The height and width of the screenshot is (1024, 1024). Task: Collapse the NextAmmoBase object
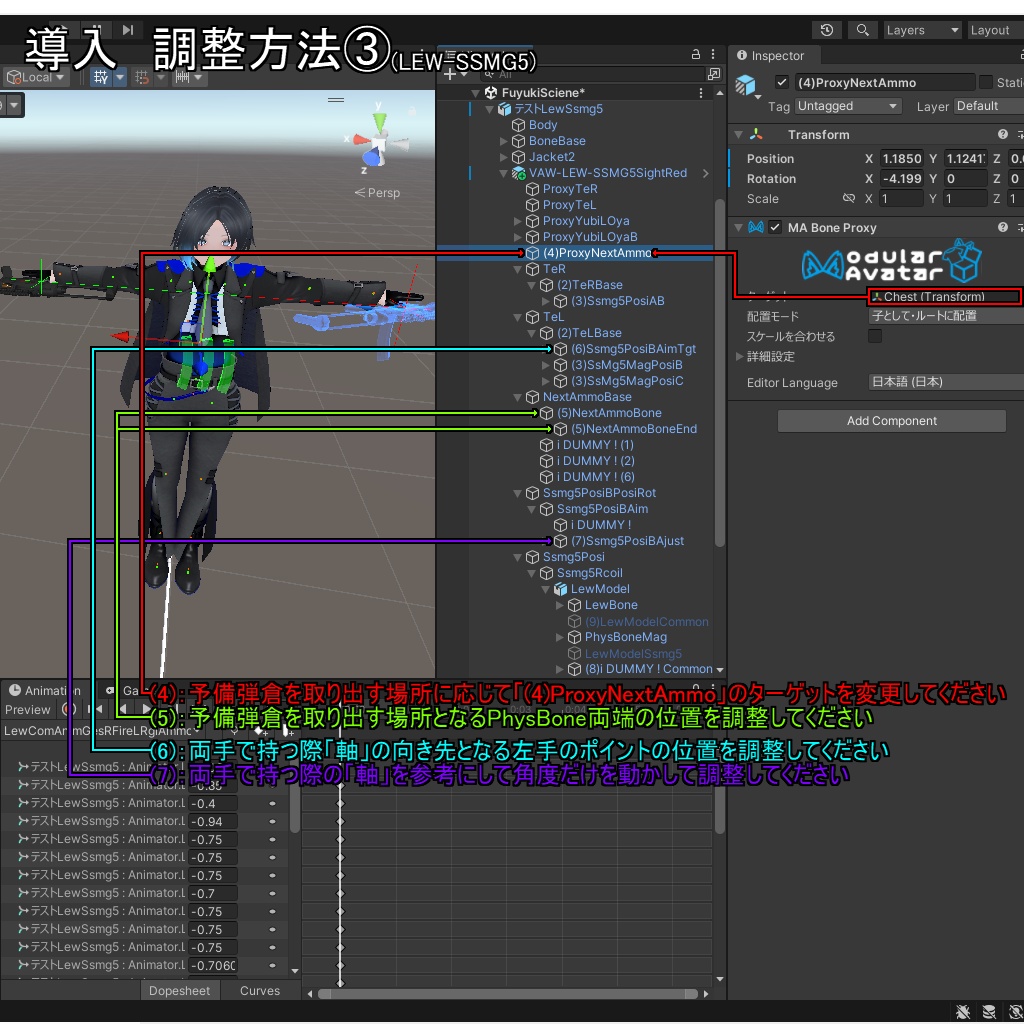[517, 397]
